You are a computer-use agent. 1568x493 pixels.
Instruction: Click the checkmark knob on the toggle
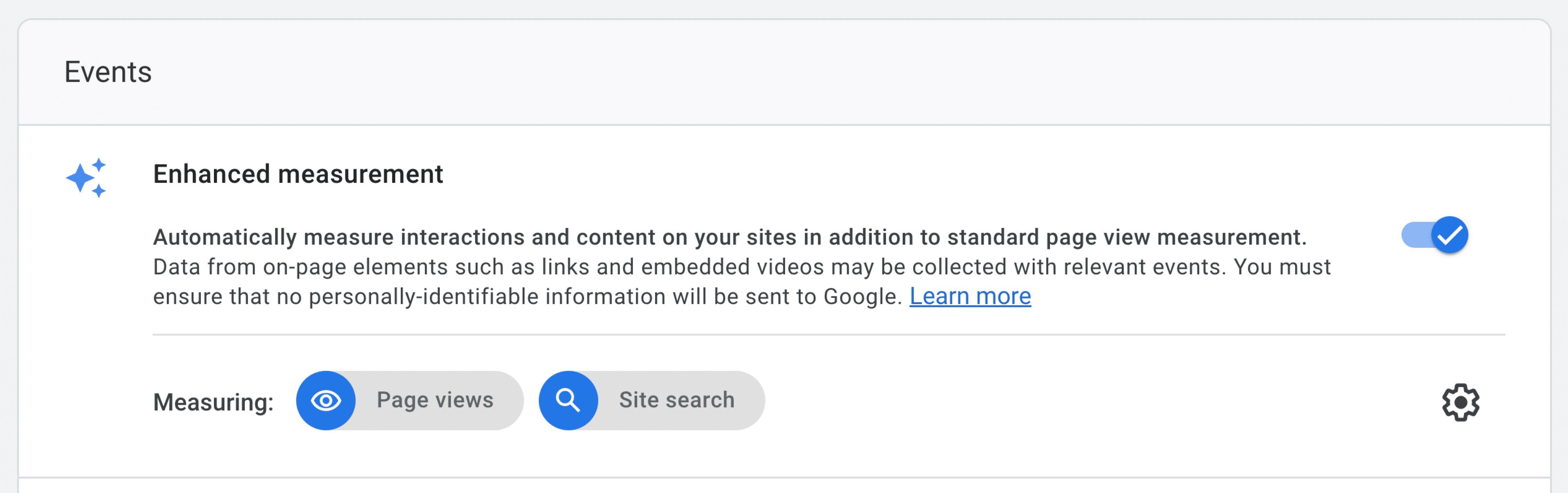click(x=1449, y=235)
